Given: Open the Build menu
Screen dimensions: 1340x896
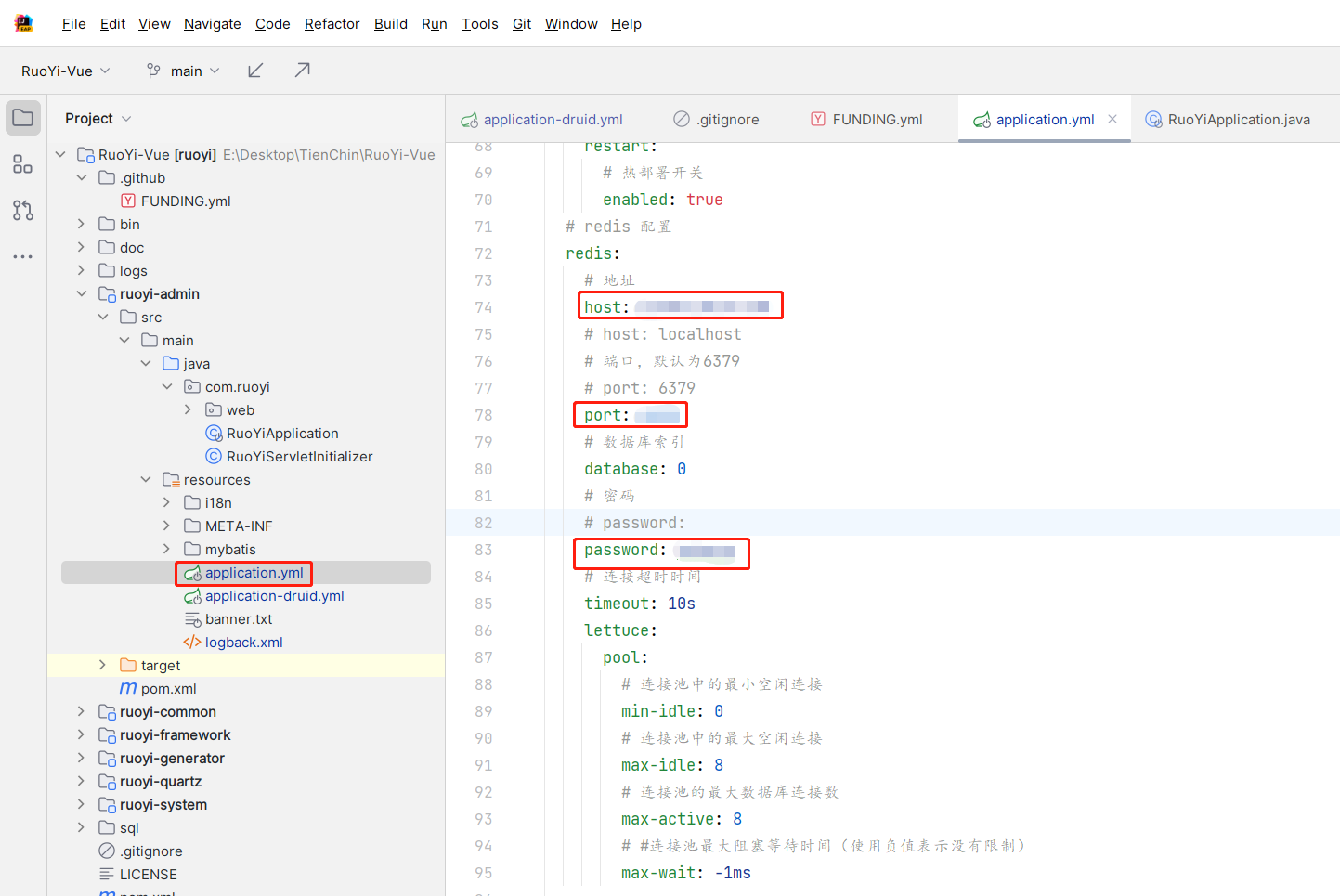Looking at the screenshot, I should click(391, 24).
